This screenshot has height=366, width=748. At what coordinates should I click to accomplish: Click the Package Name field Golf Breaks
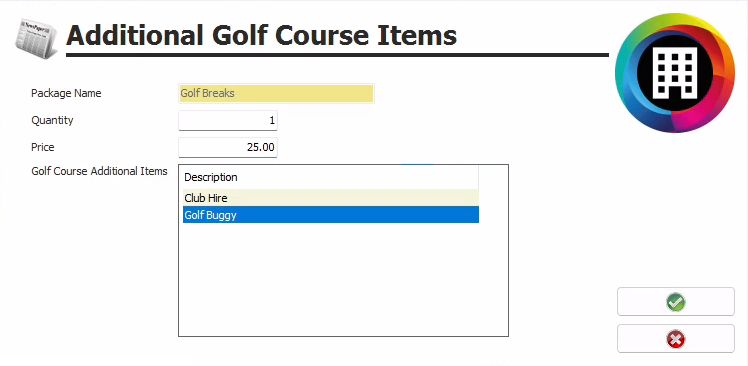276,93
